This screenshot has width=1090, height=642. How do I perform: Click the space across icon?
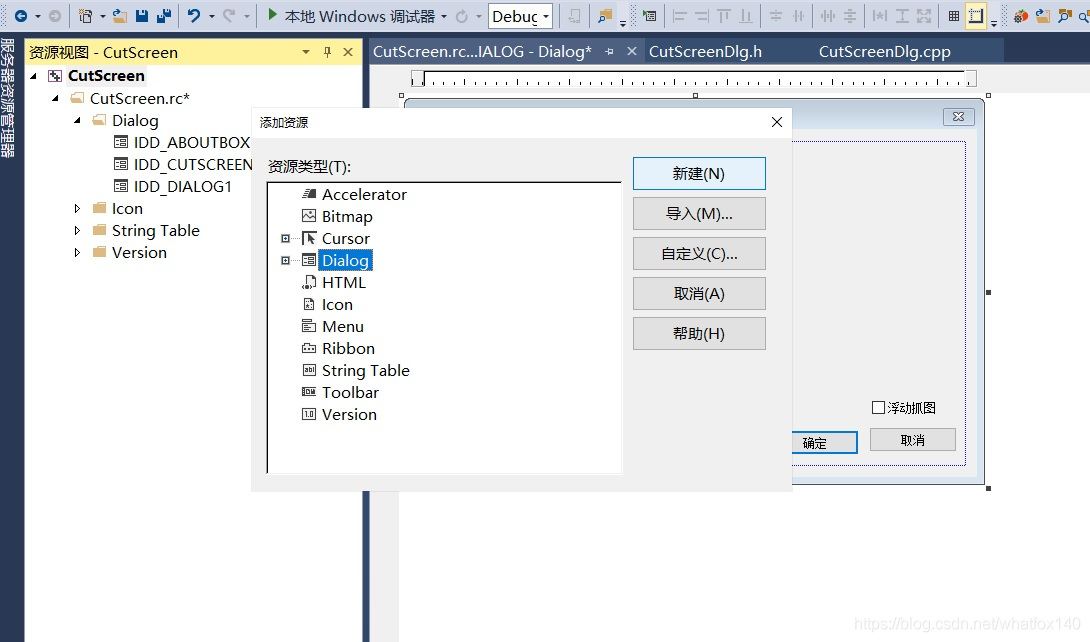tap(827, 16)
